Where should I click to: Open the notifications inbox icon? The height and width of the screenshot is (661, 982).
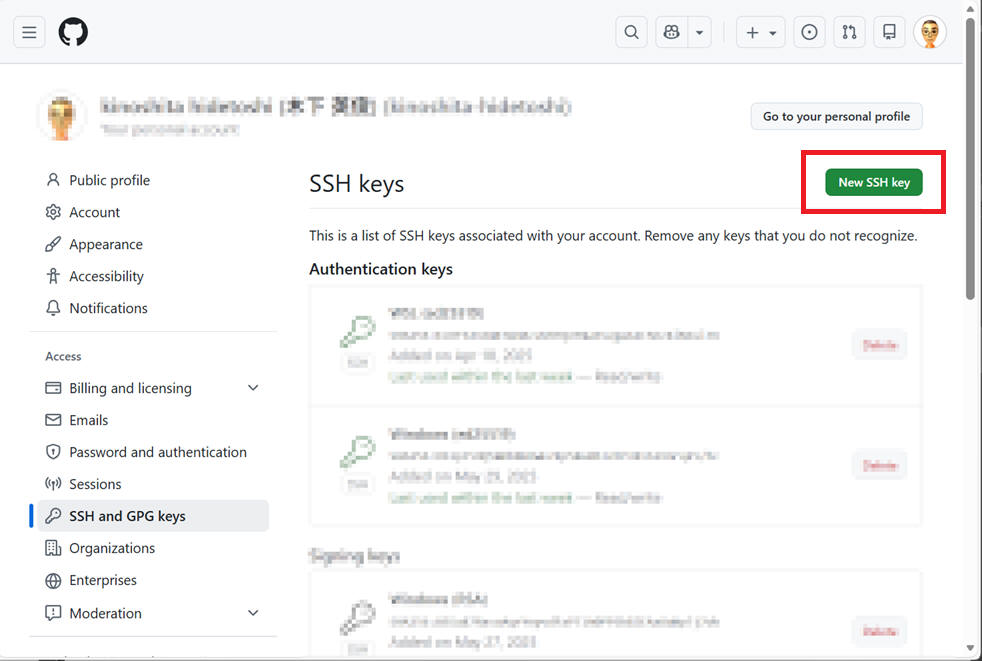coord(889,32)
